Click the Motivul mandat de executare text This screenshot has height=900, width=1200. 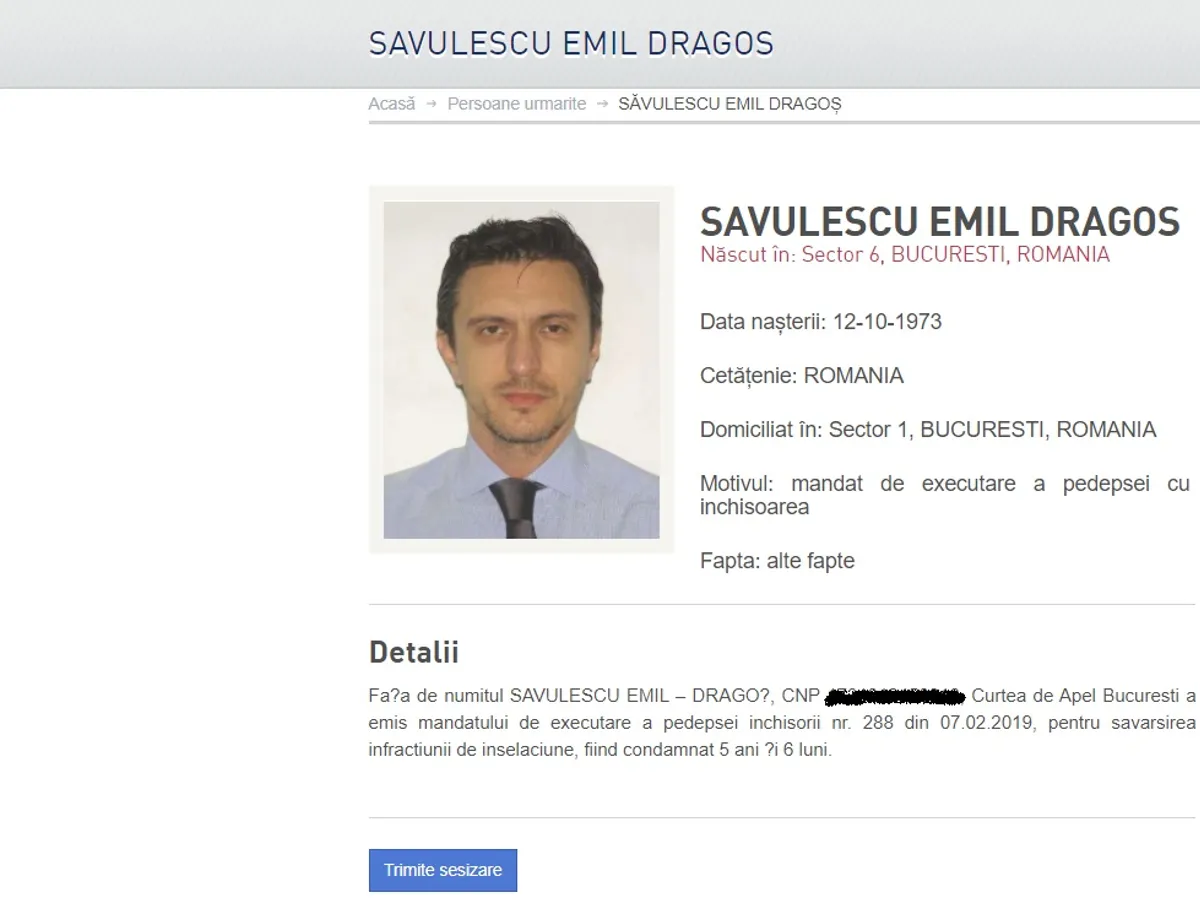pos(945,495)
